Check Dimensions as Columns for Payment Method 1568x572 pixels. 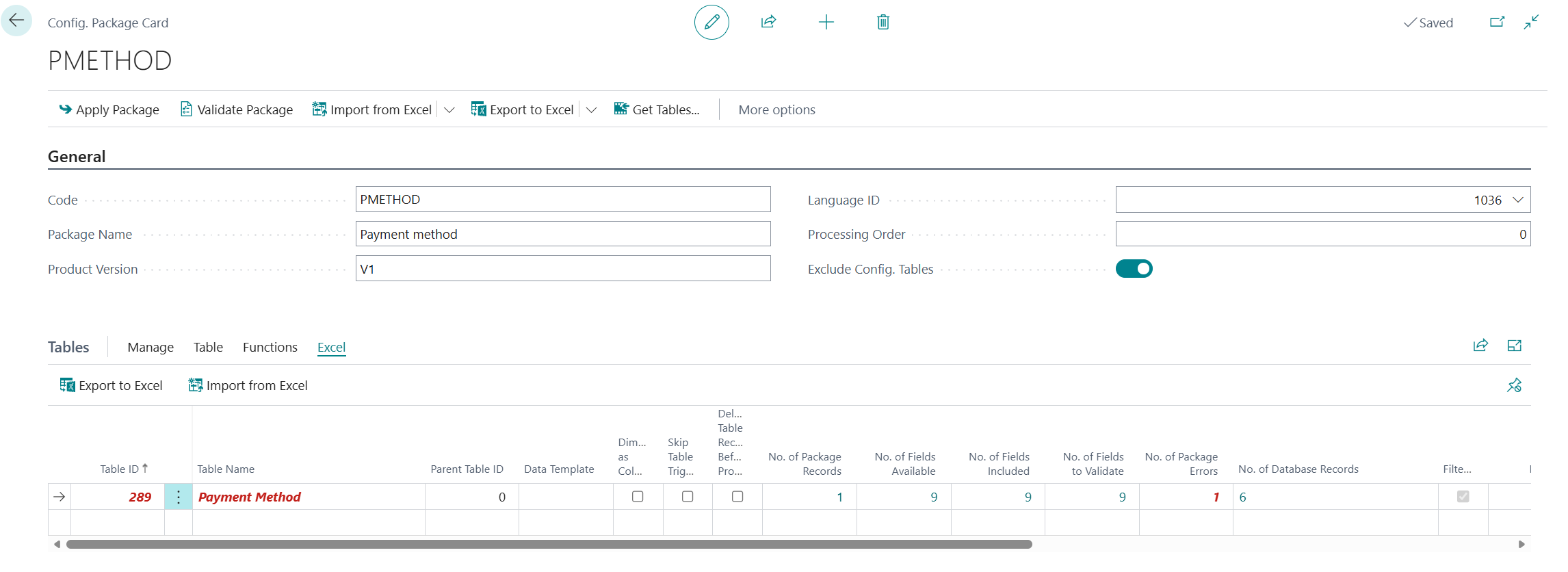pos(638,497)
